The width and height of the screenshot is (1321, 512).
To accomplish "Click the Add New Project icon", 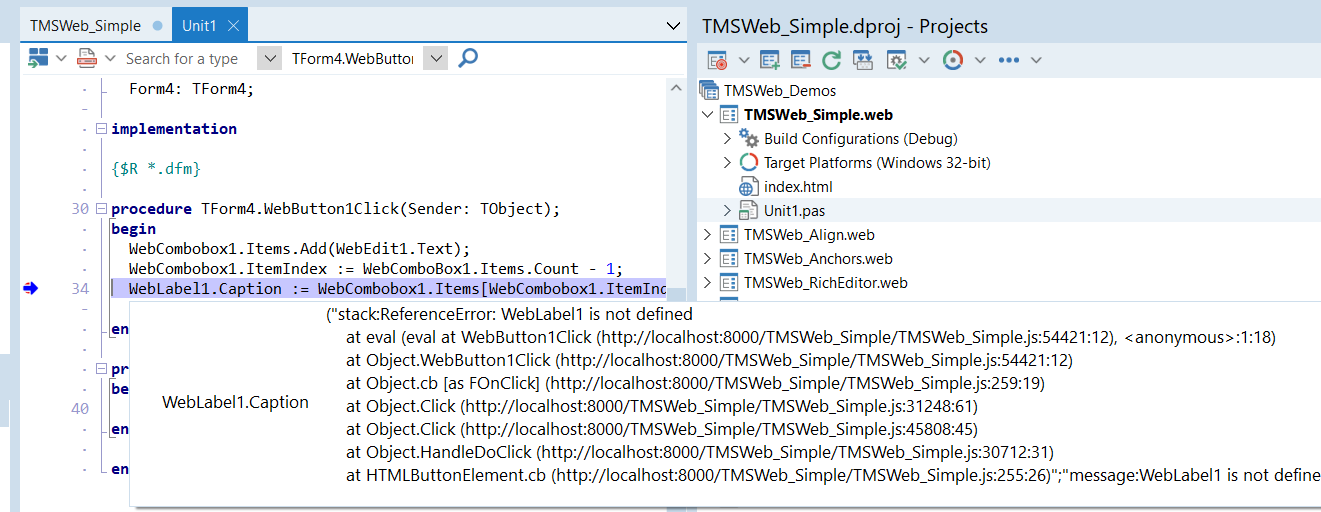I will tap(770, 60).
